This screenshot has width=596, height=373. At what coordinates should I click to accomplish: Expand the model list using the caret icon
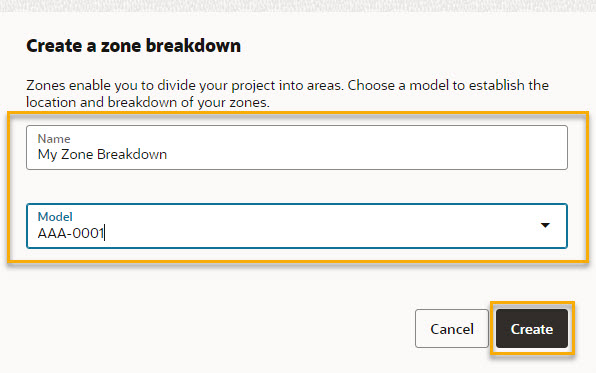pyautogui.click(x=545, y=225)
